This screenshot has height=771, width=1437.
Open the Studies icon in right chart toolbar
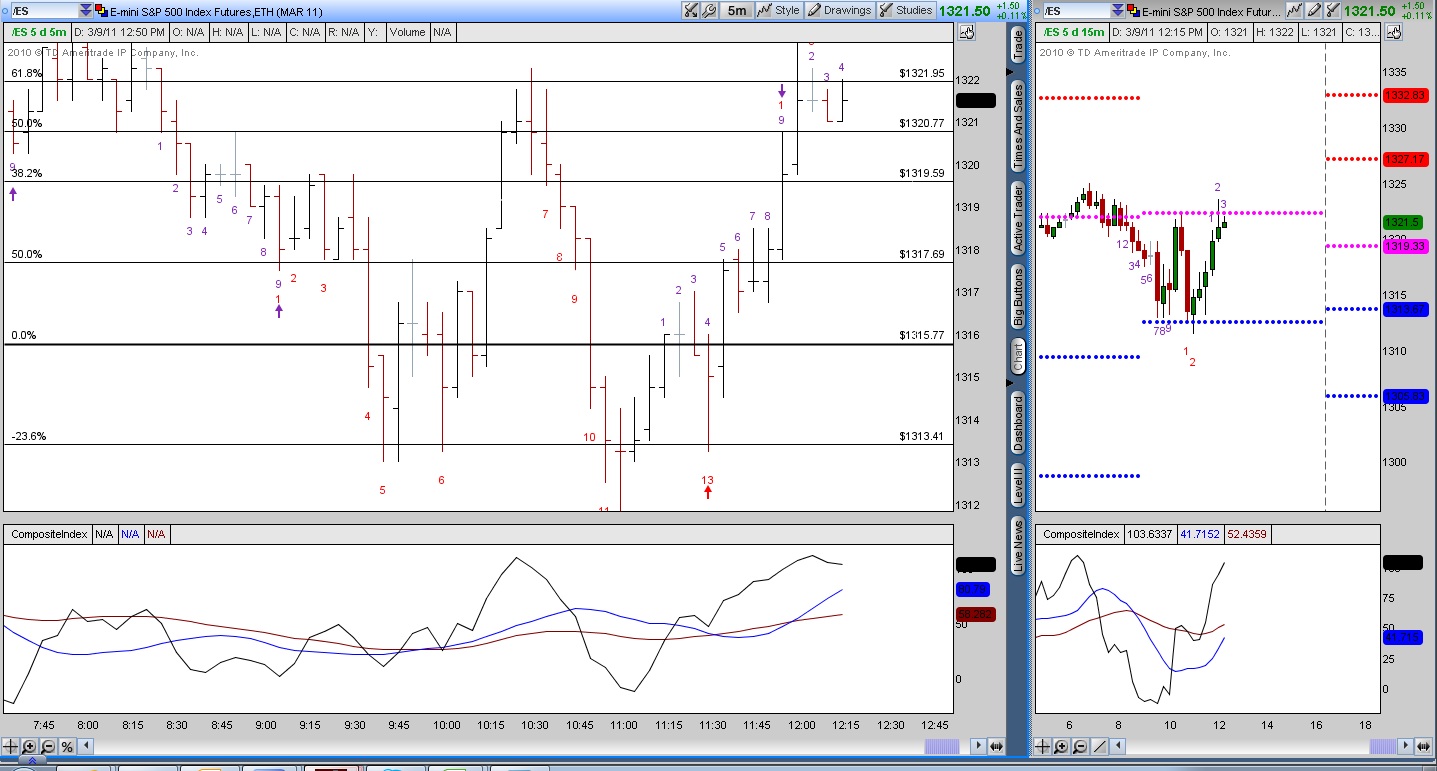(1331, 10)
